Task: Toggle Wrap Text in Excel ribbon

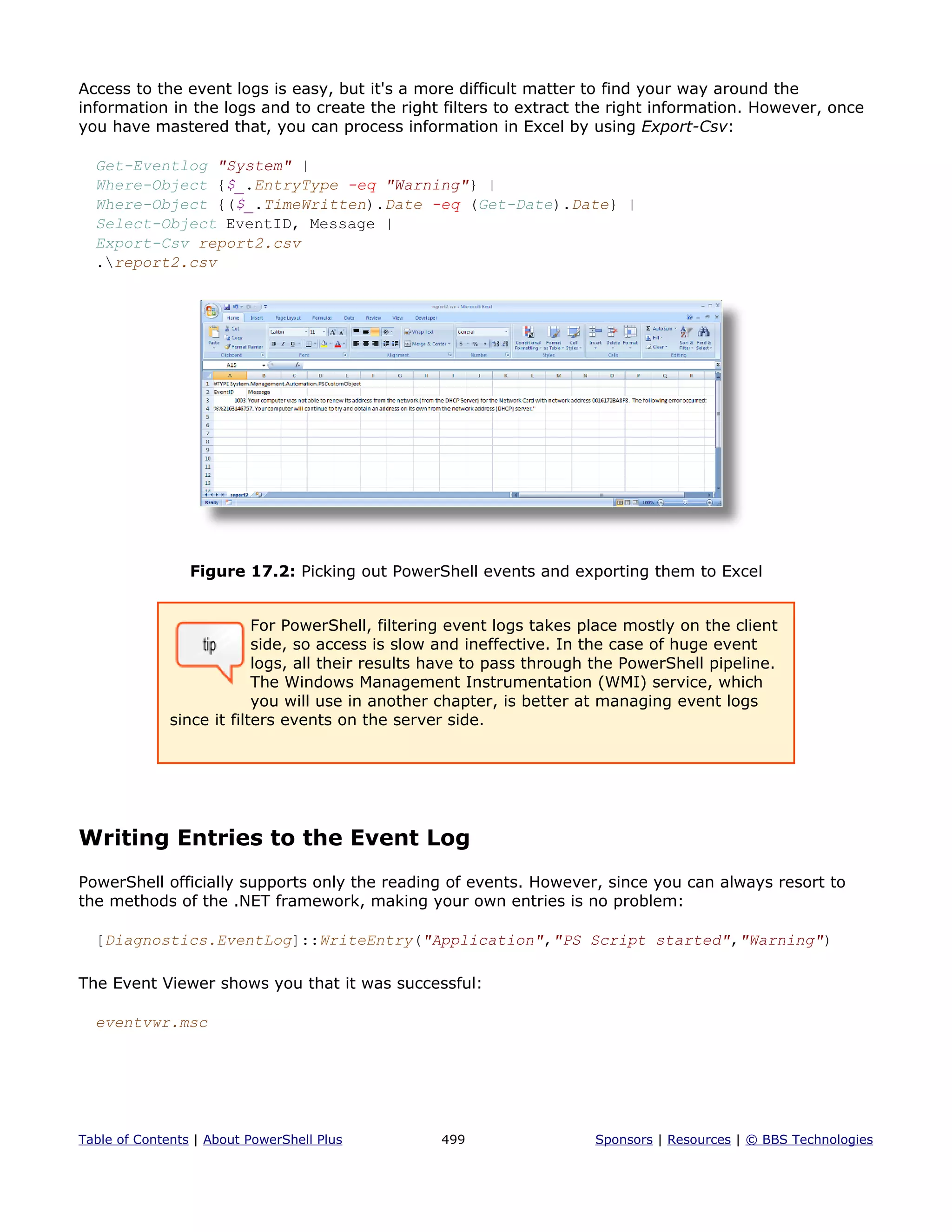Action: tap(418, 332)
